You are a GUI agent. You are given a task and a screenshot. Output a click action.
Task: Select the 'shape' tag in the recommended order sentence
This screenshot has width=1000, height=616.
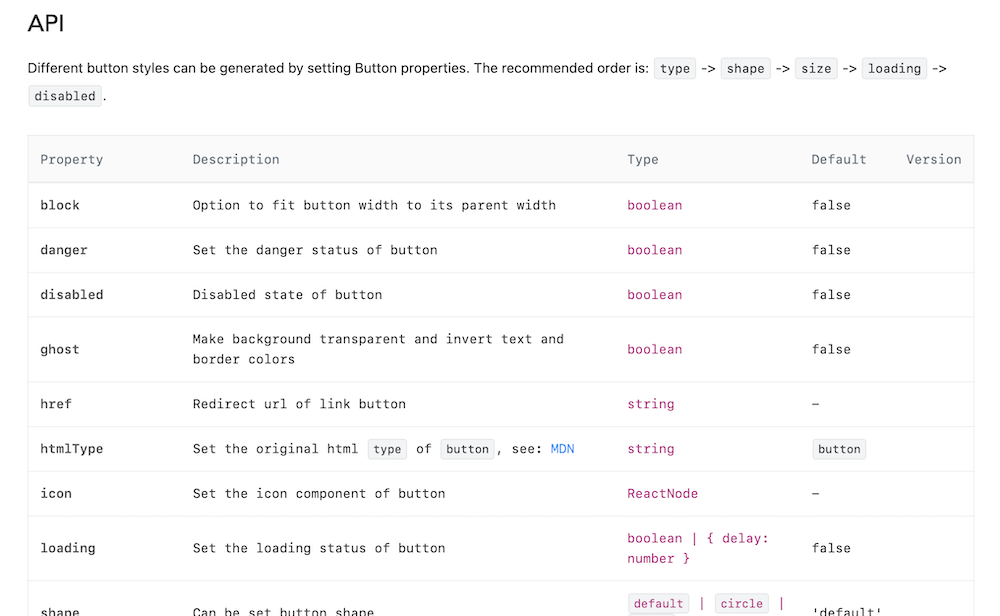(745, 69)
